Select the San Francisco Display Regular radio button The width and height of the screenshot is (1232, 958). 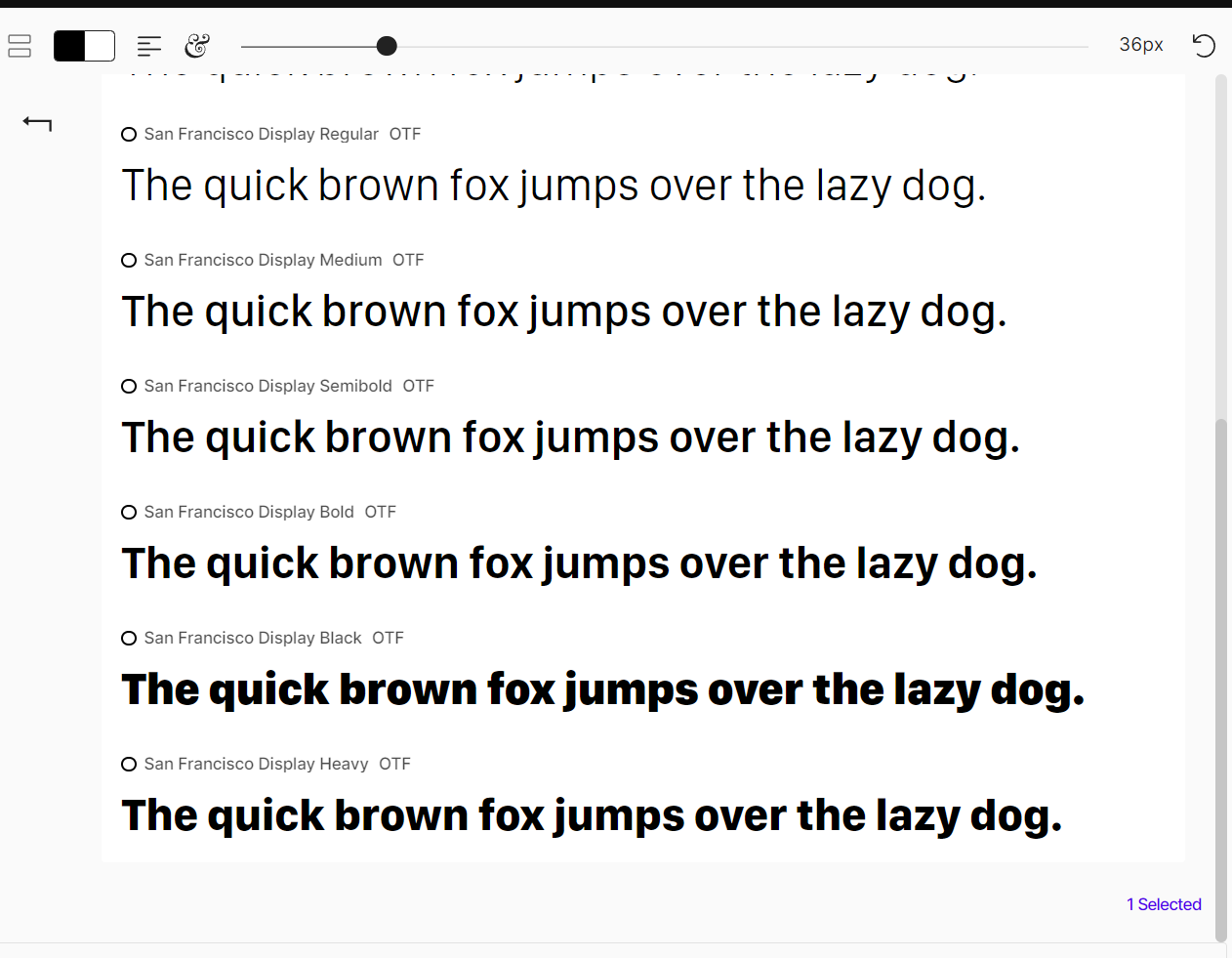129,135
